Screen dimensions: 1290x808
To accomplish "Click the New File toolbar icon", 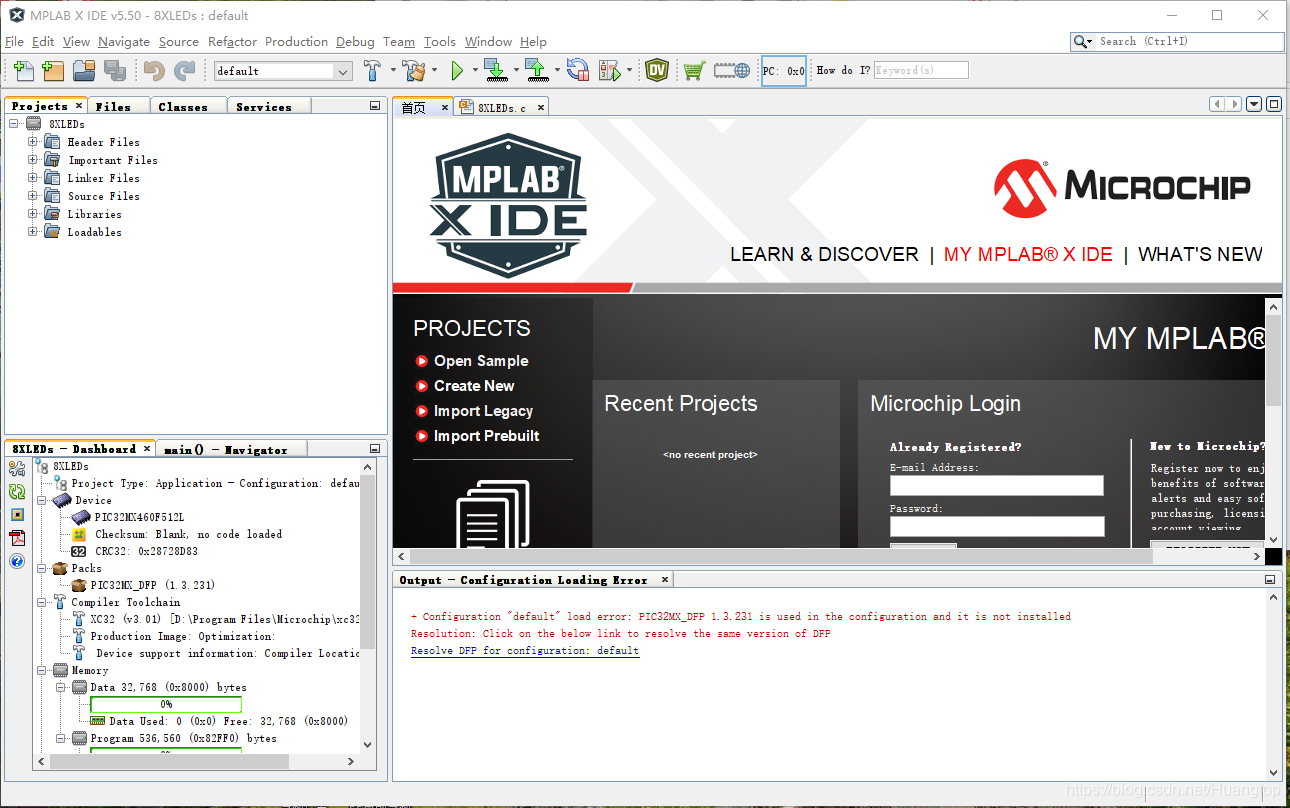I will [x=24, y=70].
